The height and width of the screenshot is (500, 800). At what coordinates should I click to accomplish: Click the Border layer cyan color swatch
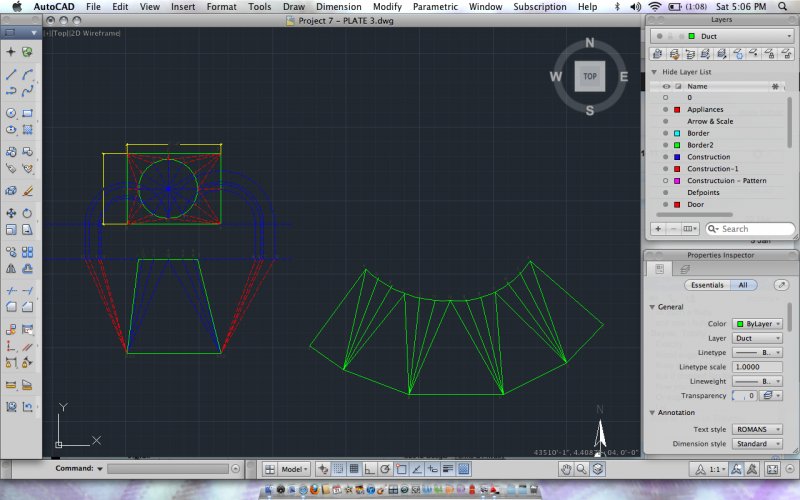[677, 134]
